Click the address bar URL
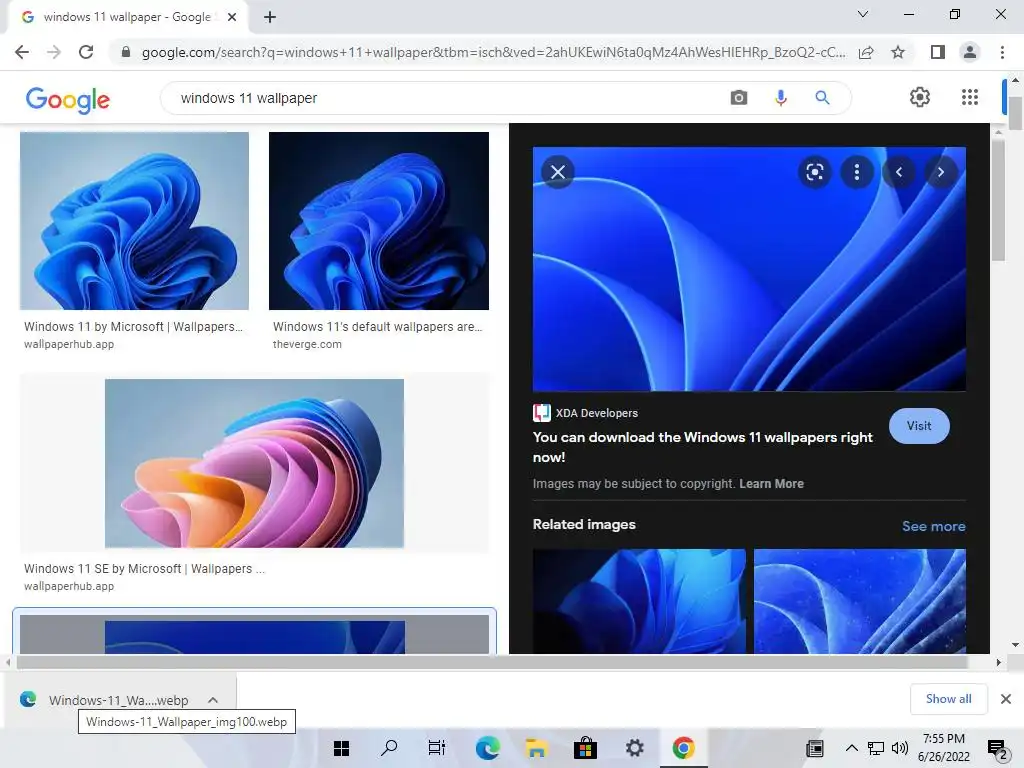 tap(493, 52)
